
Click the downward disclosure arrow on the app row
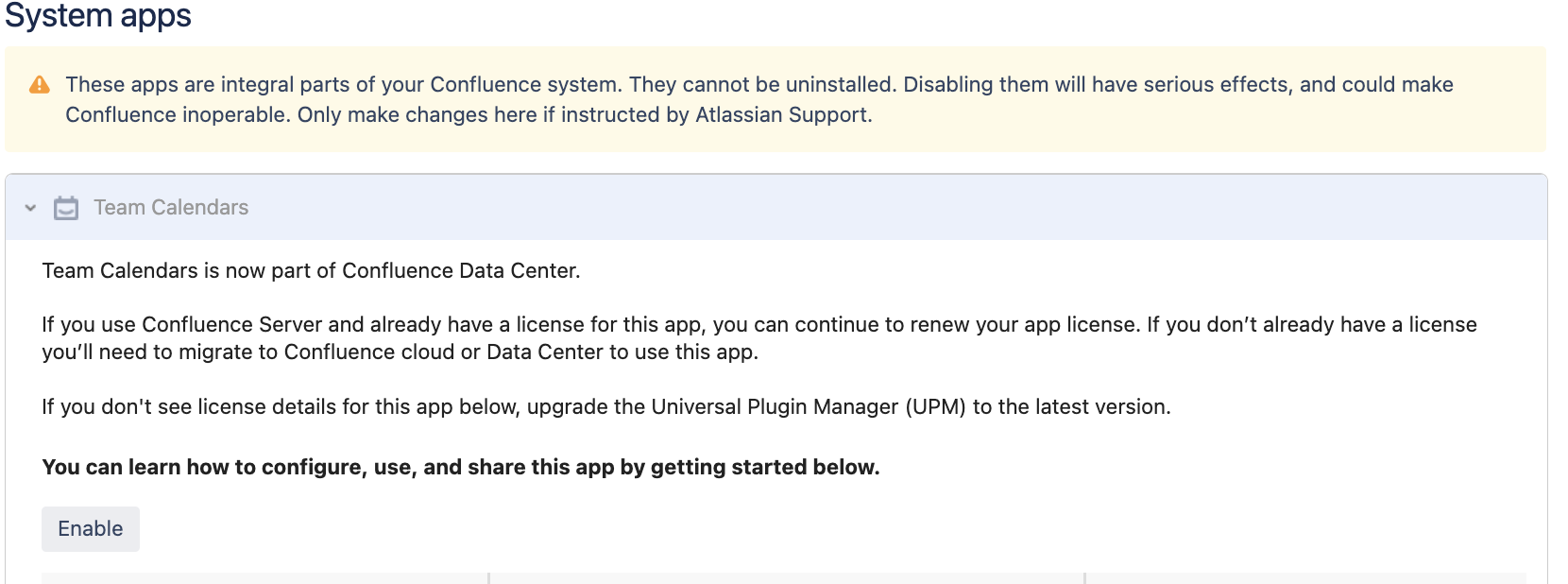pos(29,208)
